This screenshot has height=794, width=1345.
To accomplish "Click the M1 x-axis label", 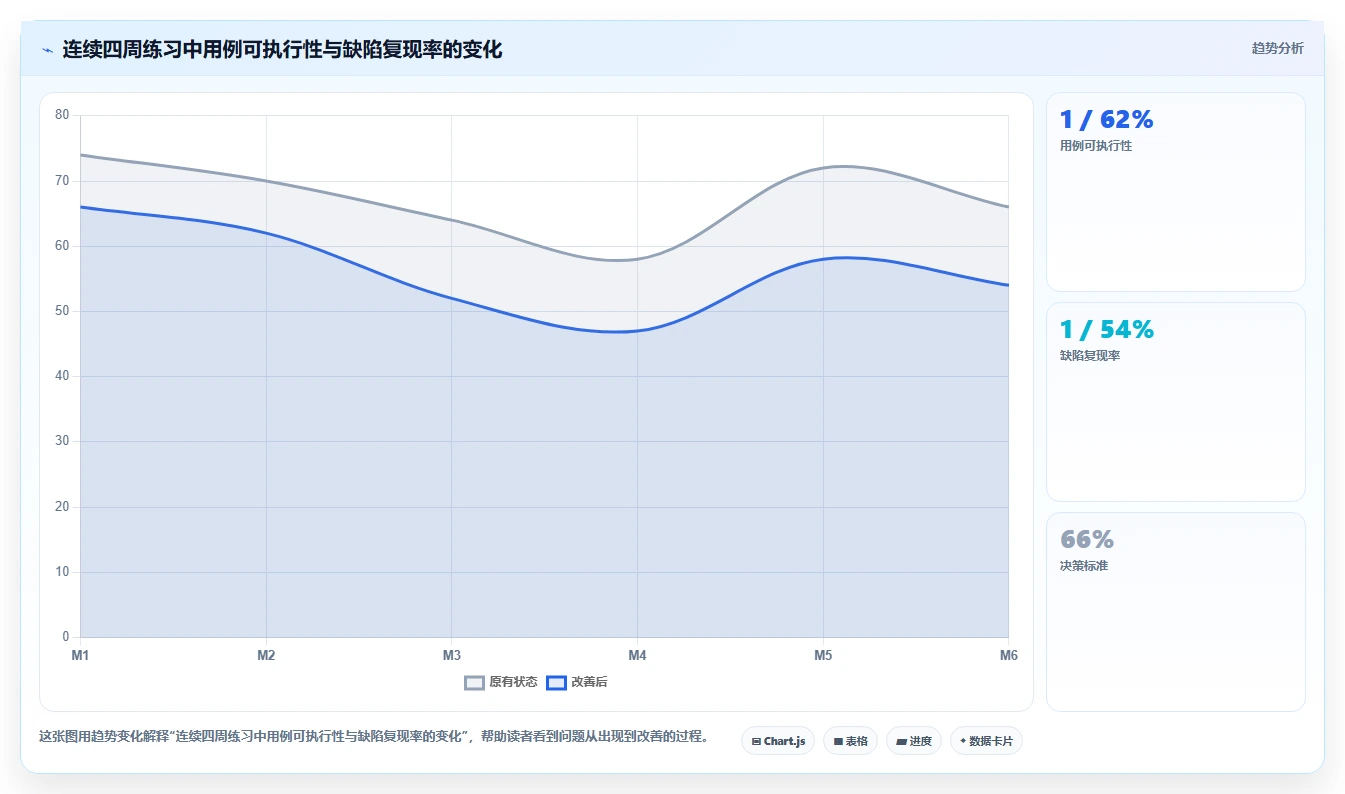I will [80, 655].
